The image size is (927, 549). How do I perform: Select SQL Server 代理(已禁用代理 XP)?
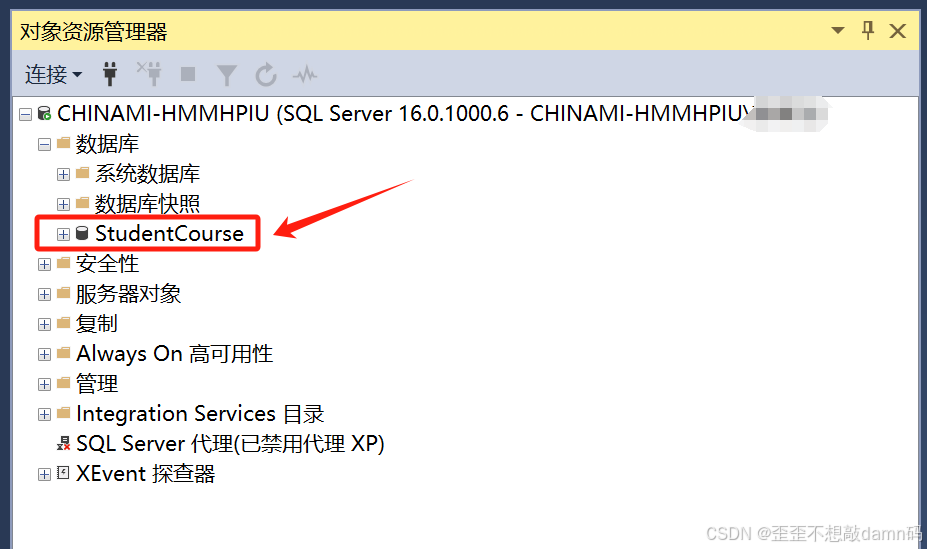pyautogui.click(x=230, y=444)
